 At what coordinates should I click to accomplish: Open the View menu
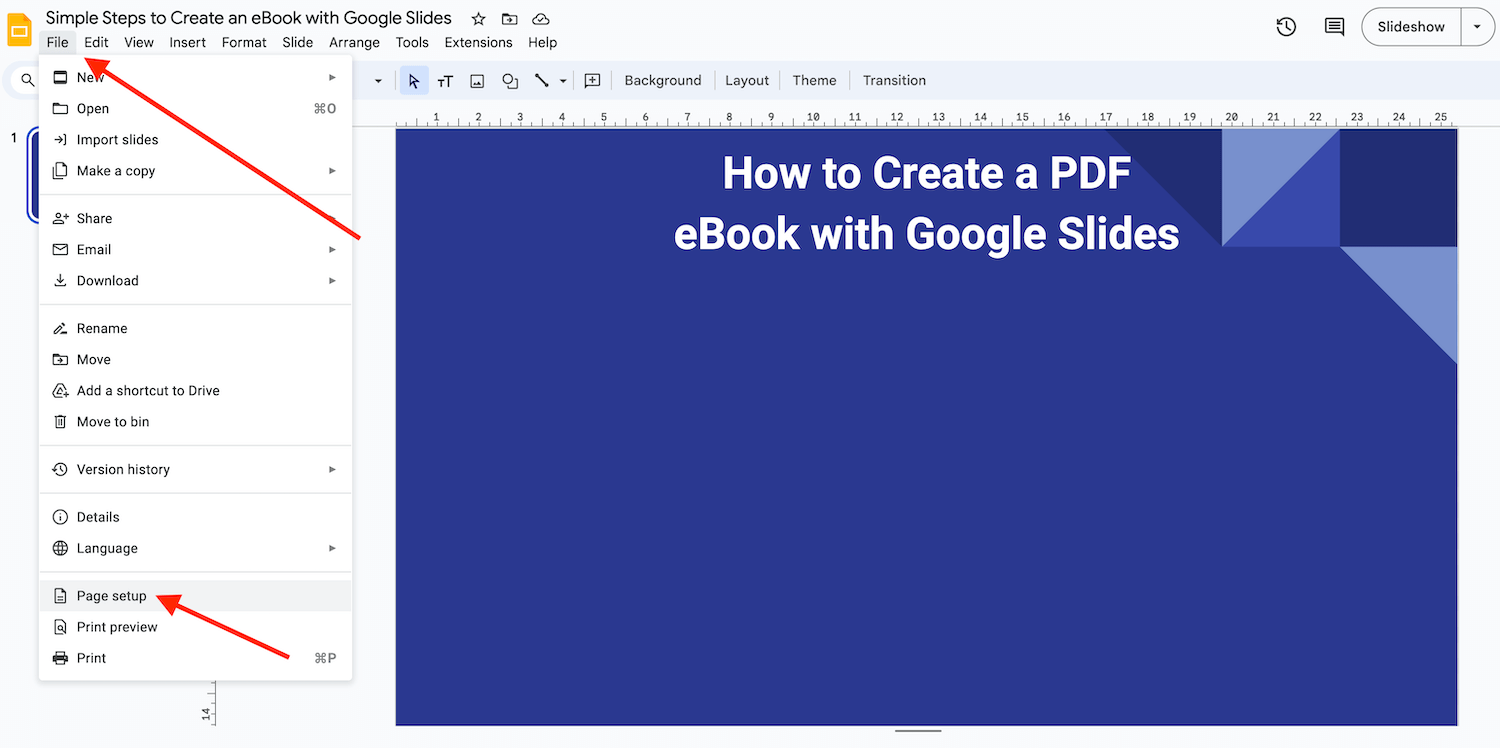(139, 42)
